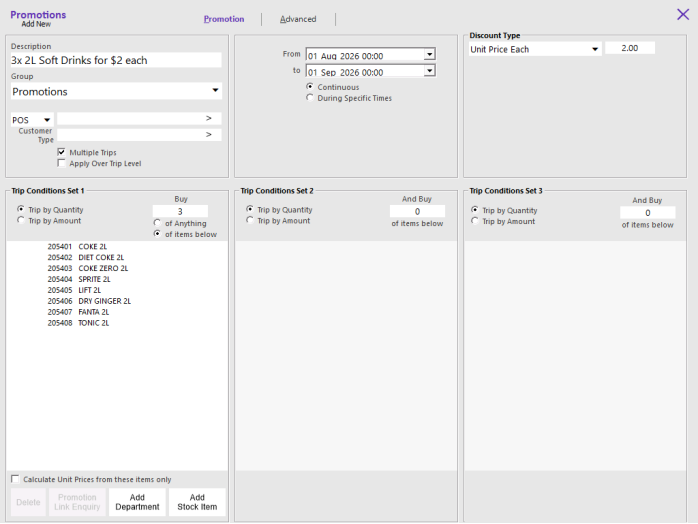Screen dimensions: 698x524
Task: Select the LIFT 2L item row
Action: pos(117,290)
